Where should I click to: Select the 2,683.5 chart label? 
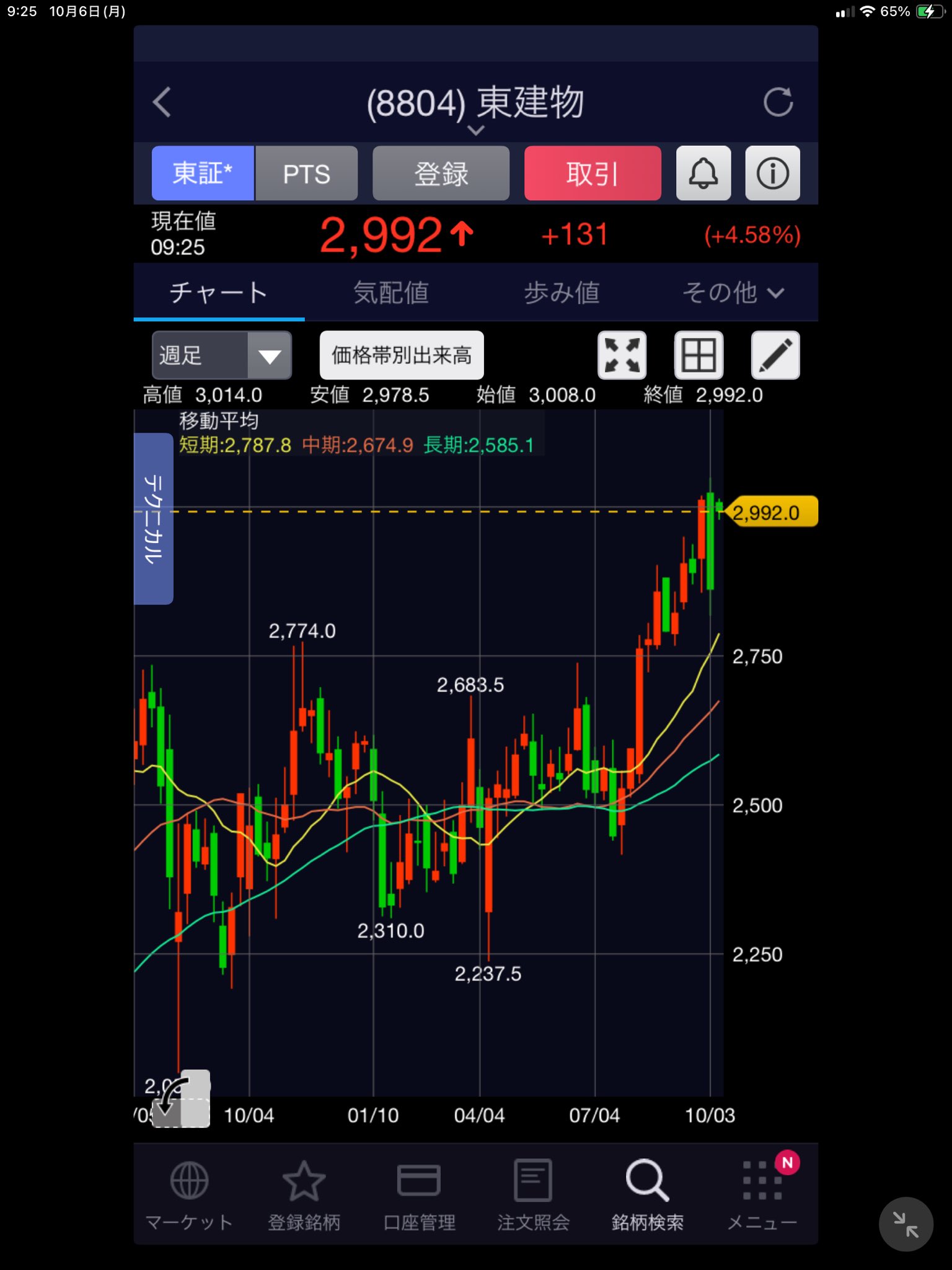pyautogui.click(x=470, y=685)
